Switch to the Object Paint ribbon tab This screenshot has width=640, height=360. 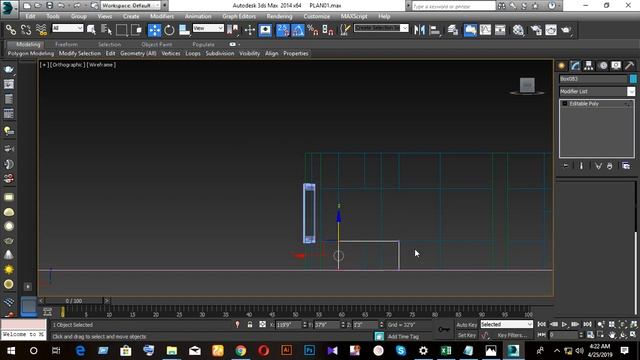click(157, 44)
